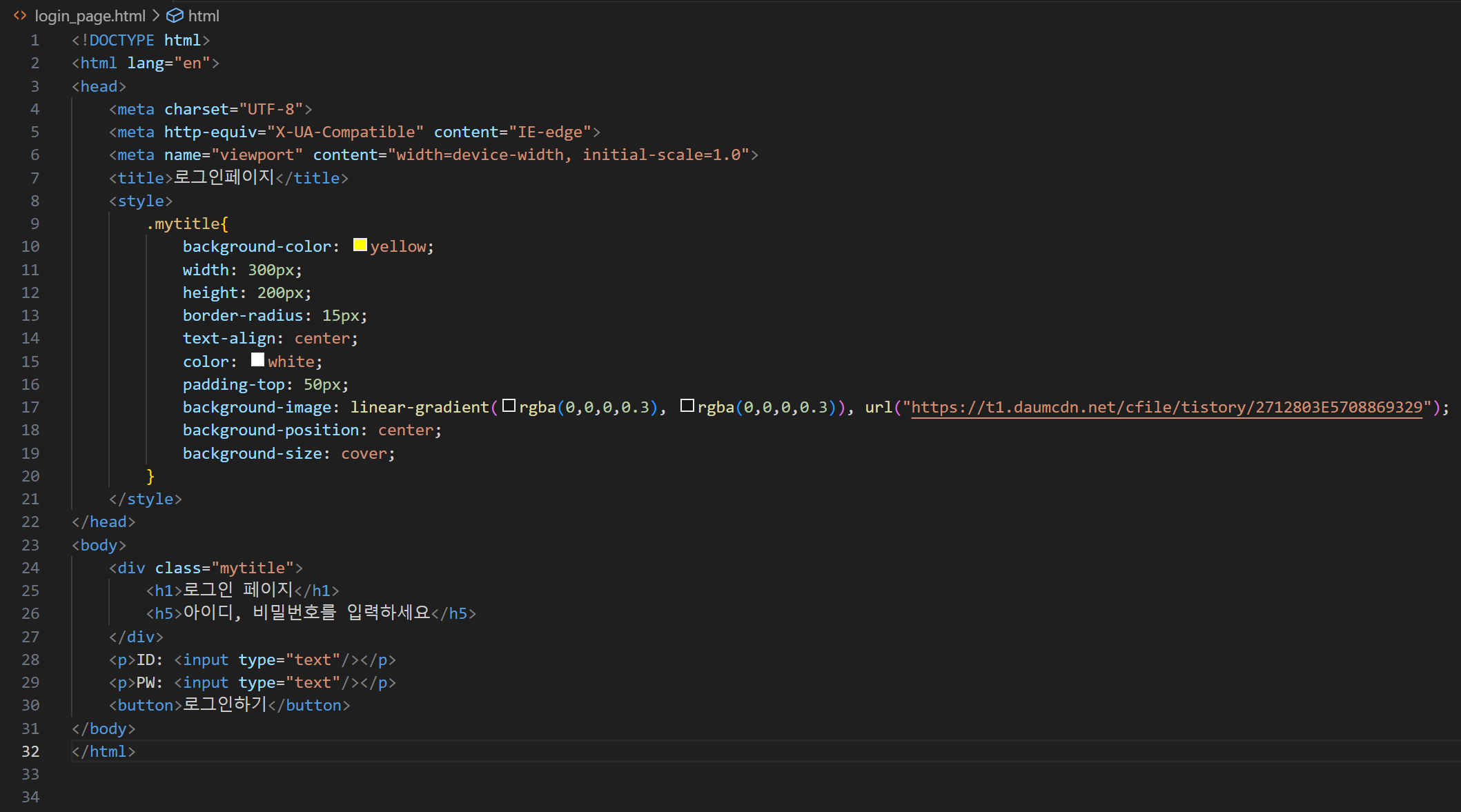The image size is (1461, 812).
Task: Click line number 34 in gutter
Action: [30, 797]
